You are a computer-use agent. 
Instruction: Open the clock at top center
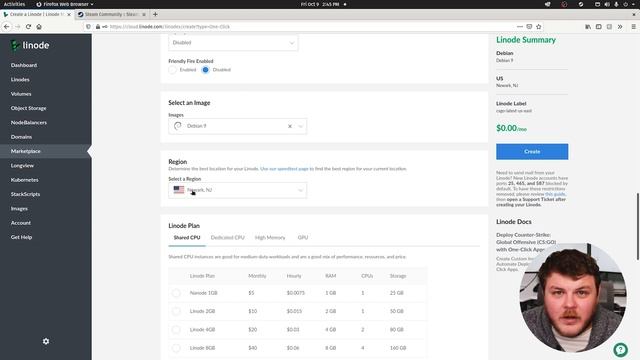[320, 4]
